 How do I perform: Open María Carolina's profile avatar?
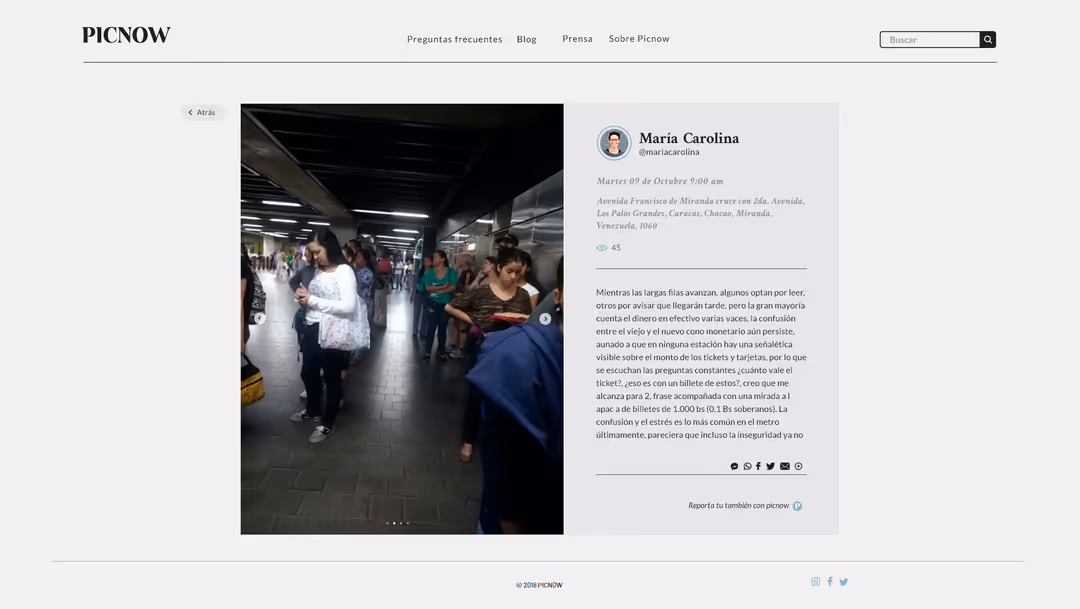(x=614, y=143)
